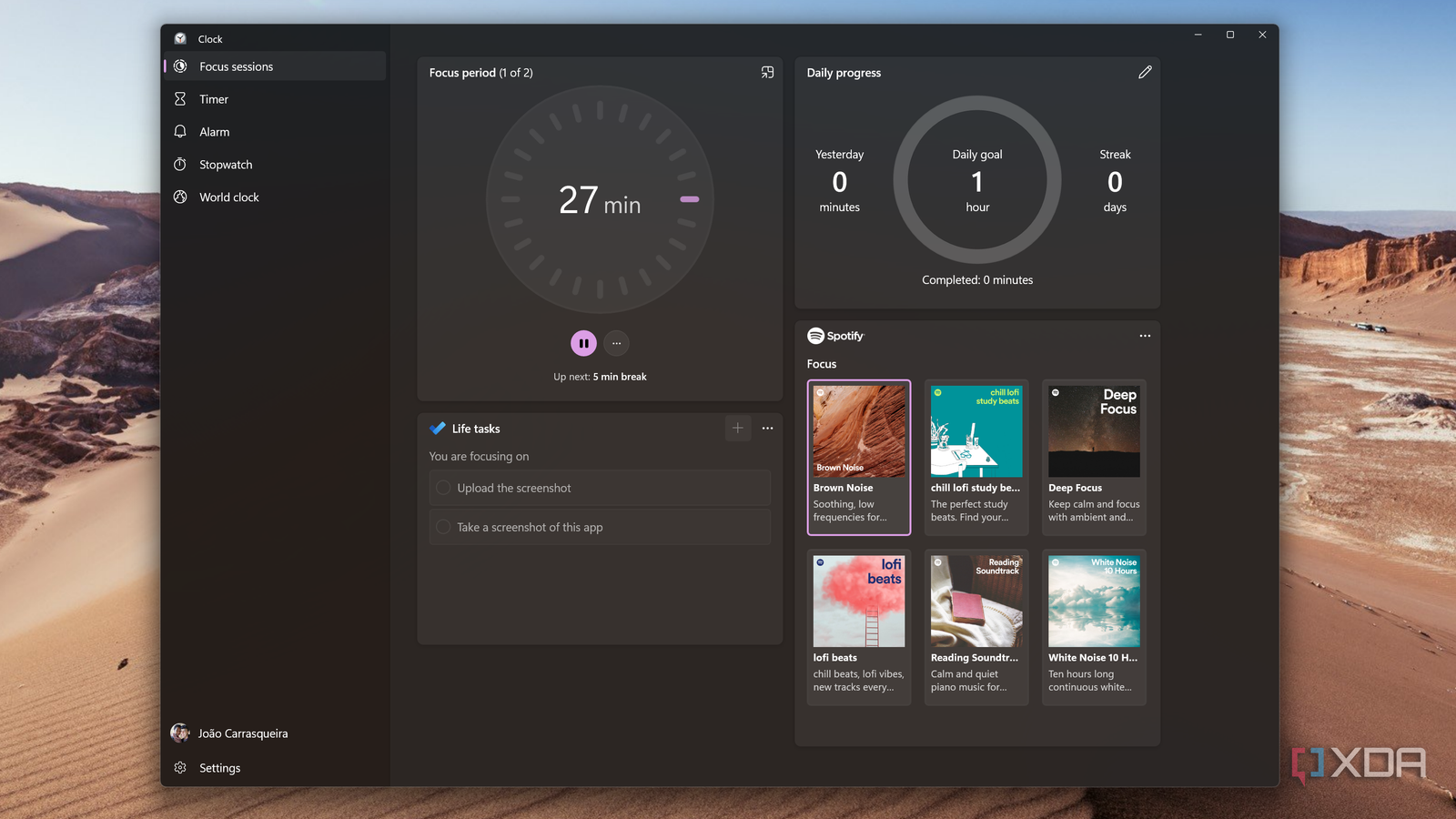Add a new task with plus button
Screen dimensions: 1456x819
738,428
